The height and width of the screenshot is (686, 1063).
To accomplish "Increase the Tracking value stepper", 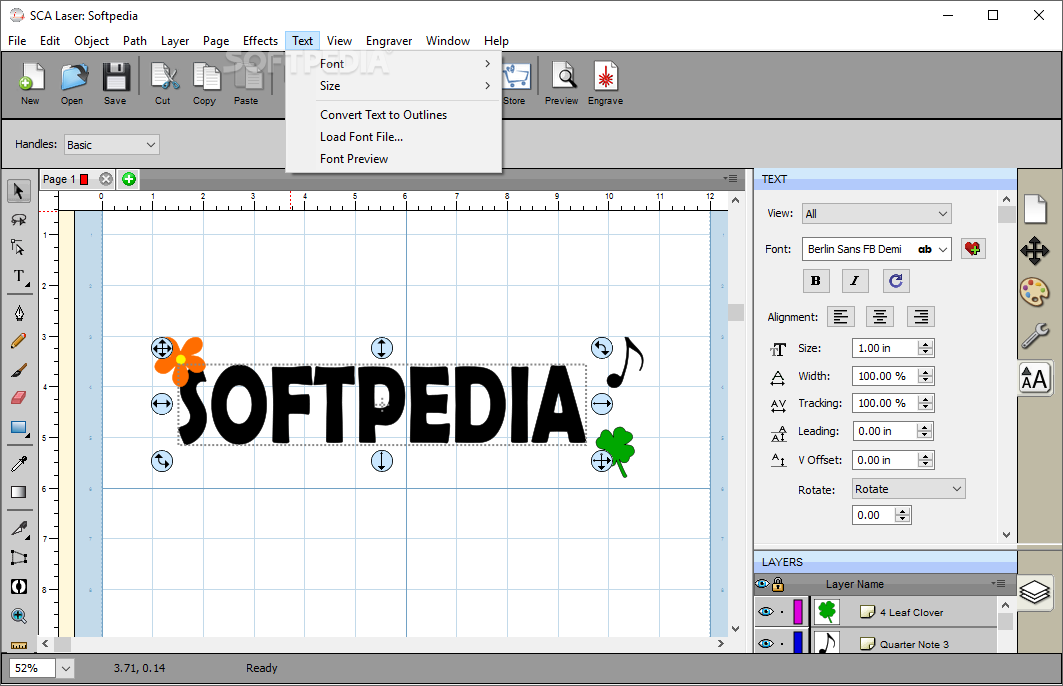I will click(925, 399).
